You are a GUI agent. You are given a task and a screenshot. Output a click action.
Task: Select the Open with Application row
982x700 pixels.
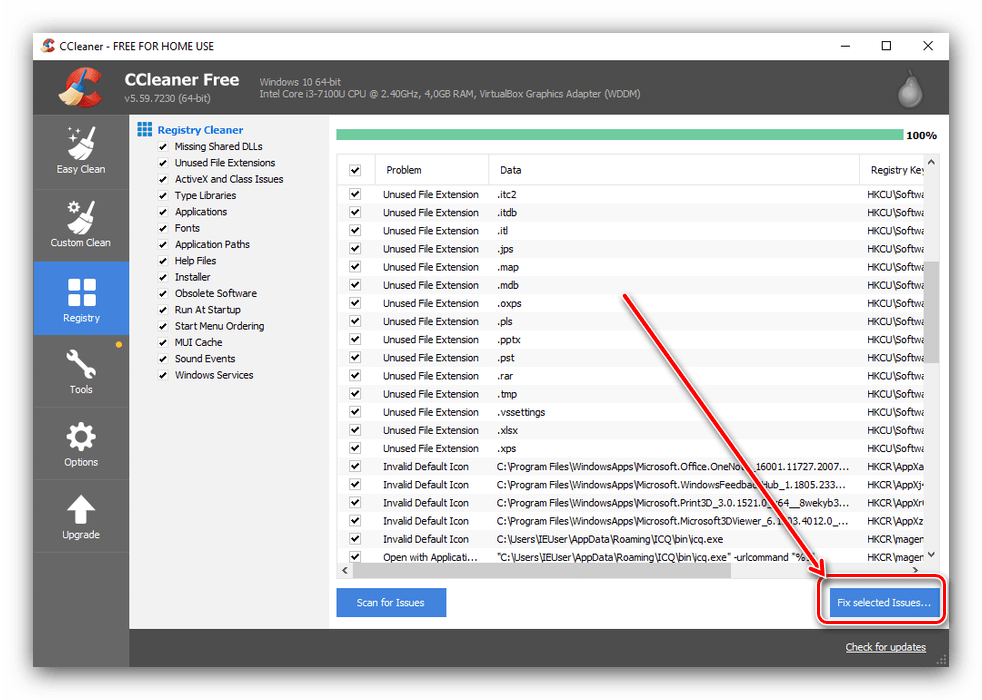(x=631, y=557)
